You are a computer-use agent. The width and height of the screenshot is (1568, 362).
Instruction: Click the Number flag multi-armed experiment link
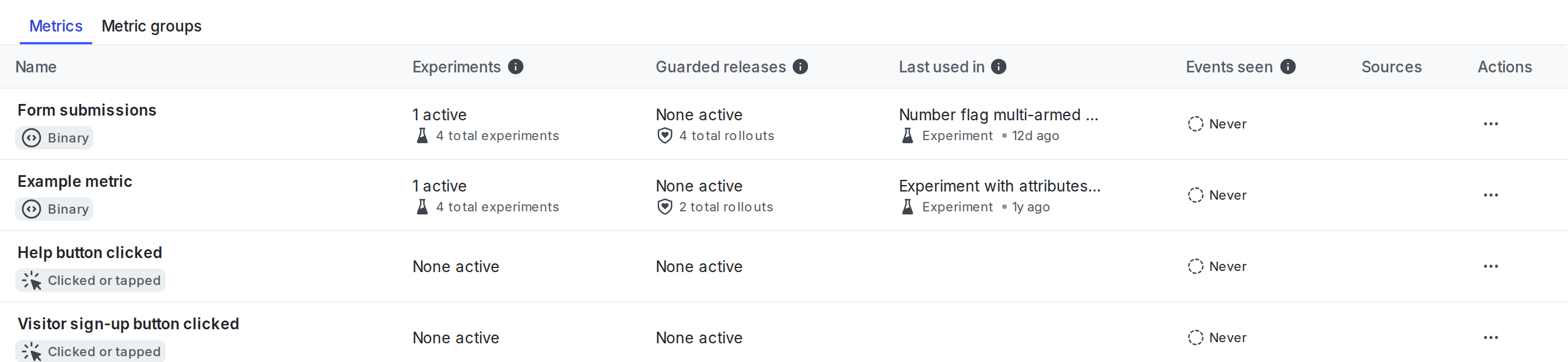tap(999, 114)
